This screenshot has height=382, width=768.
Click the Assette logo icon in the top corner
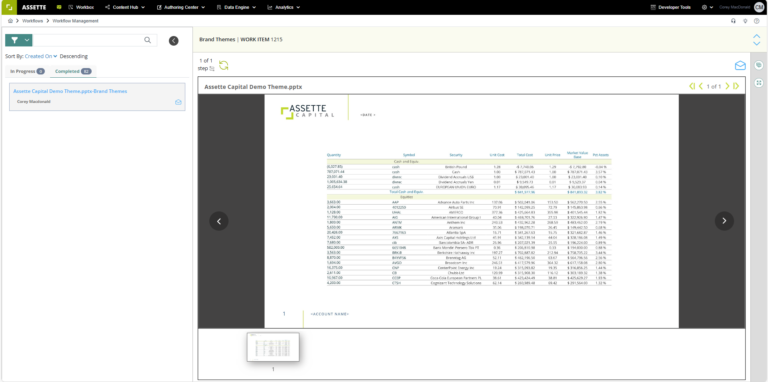point(8,7)
